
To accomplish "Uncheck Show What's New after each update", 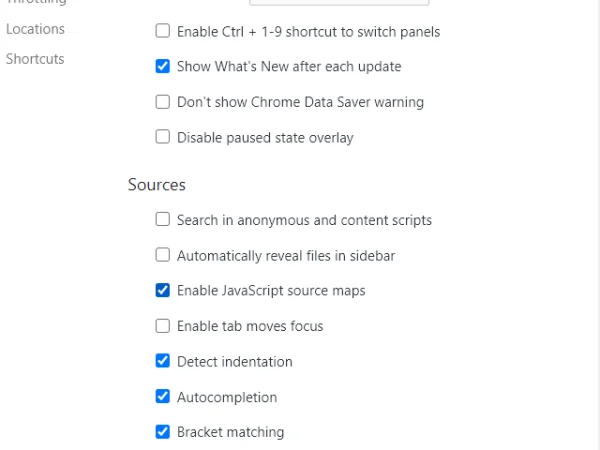I will [x=163, y=66].
